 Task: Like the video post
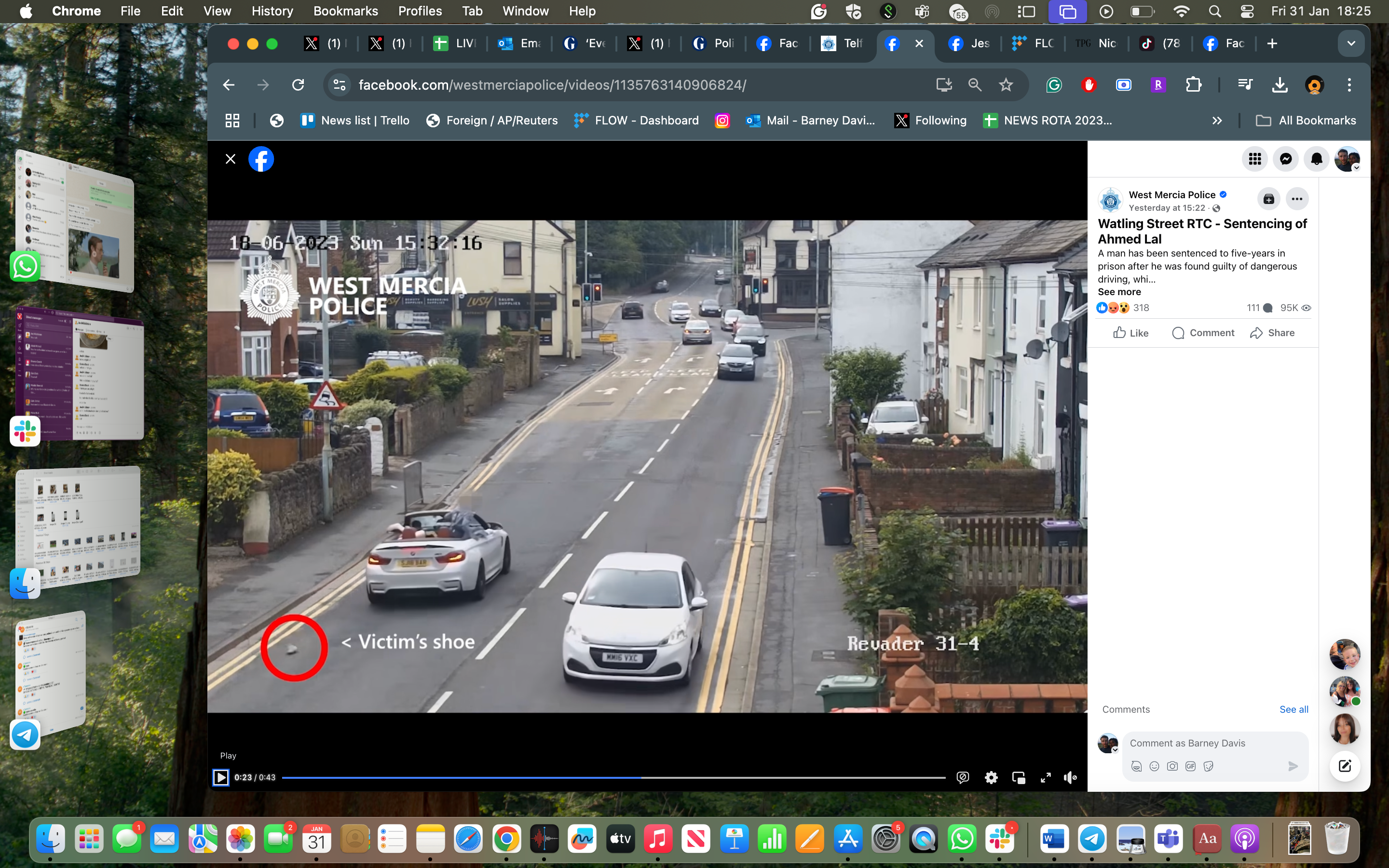1130,333
